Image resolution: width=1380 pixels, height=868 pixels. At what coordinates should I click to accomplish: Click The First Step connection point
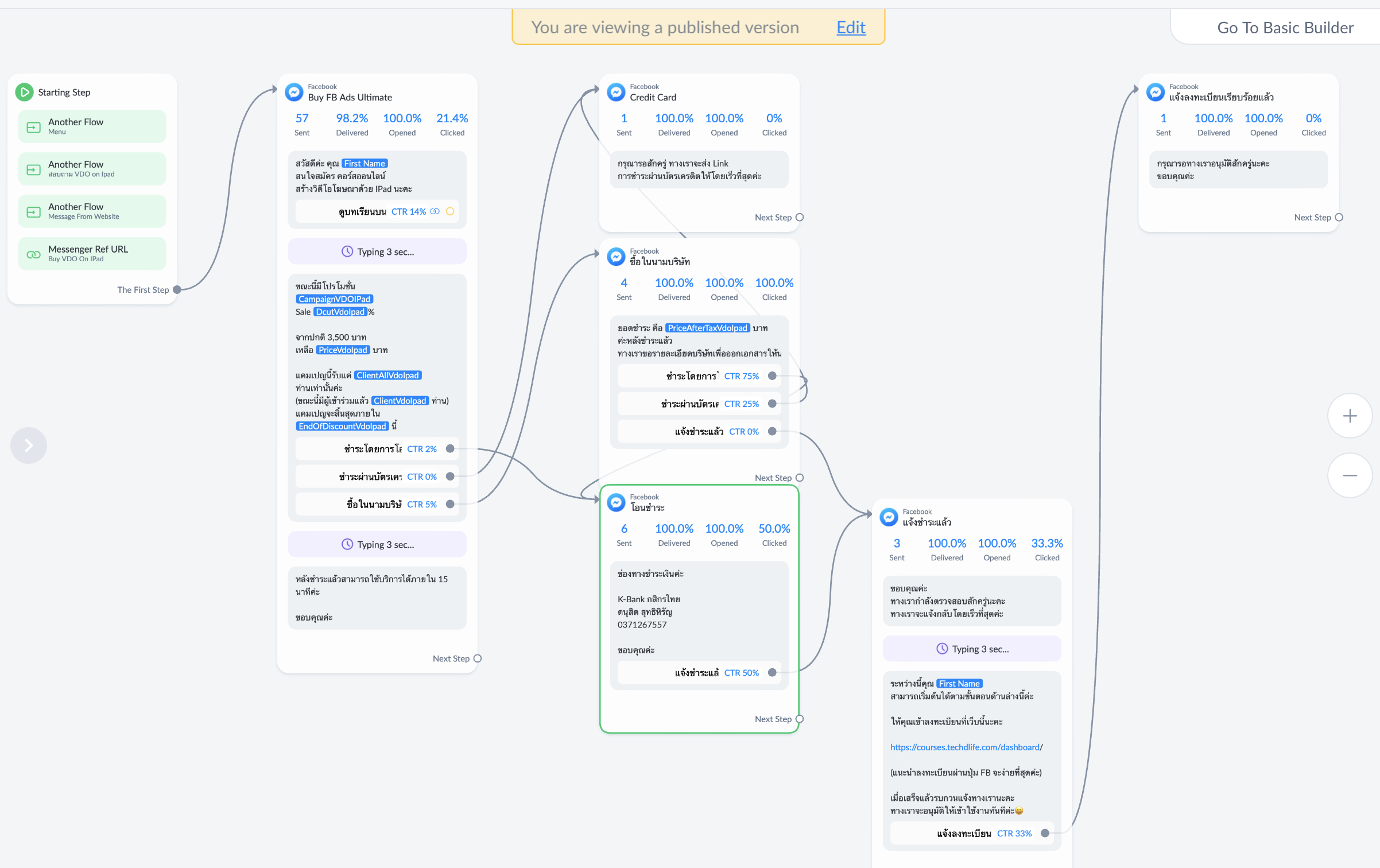[x=177, y=289]
